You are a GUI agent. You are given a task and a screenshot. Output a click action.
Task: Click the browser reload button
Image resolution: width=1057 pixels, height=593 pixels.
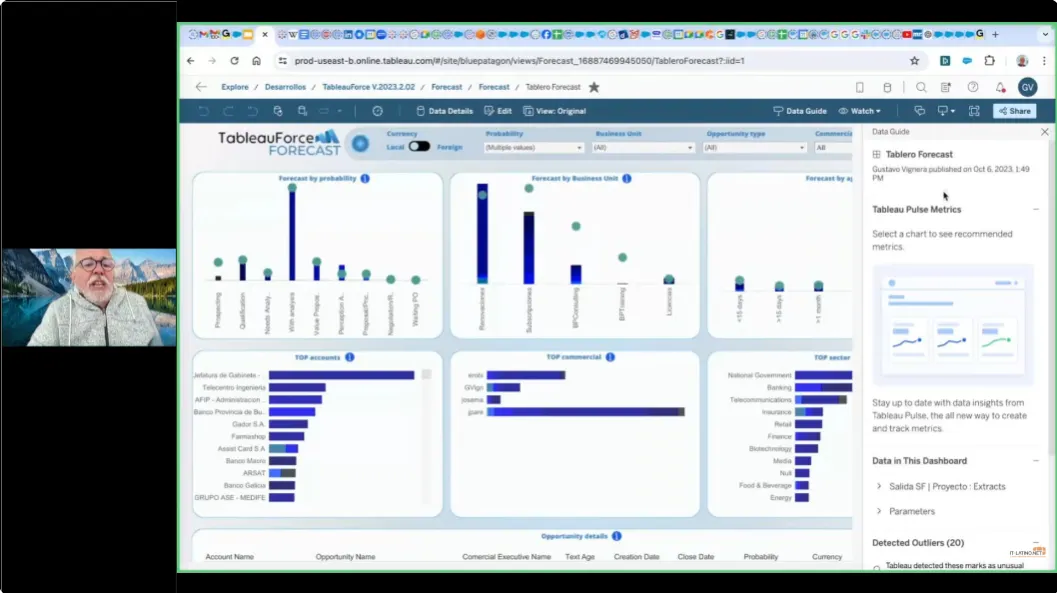coord(234,61)
